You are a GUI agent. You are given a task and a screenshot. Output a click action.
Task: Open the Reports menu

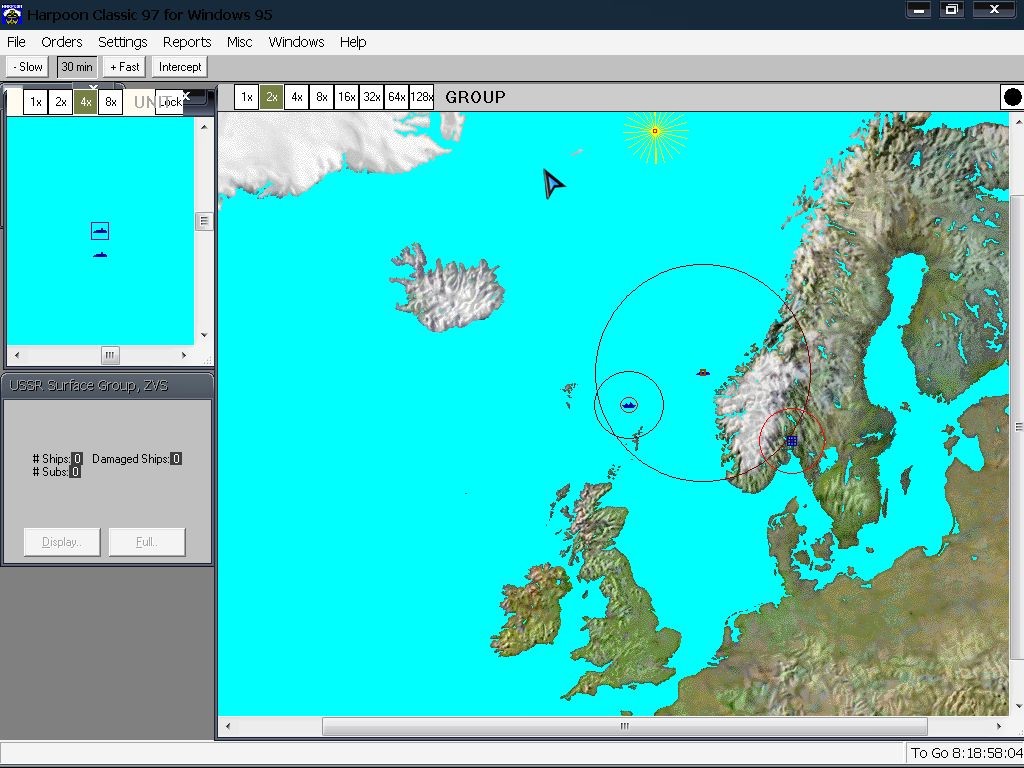tap(187, 42)
